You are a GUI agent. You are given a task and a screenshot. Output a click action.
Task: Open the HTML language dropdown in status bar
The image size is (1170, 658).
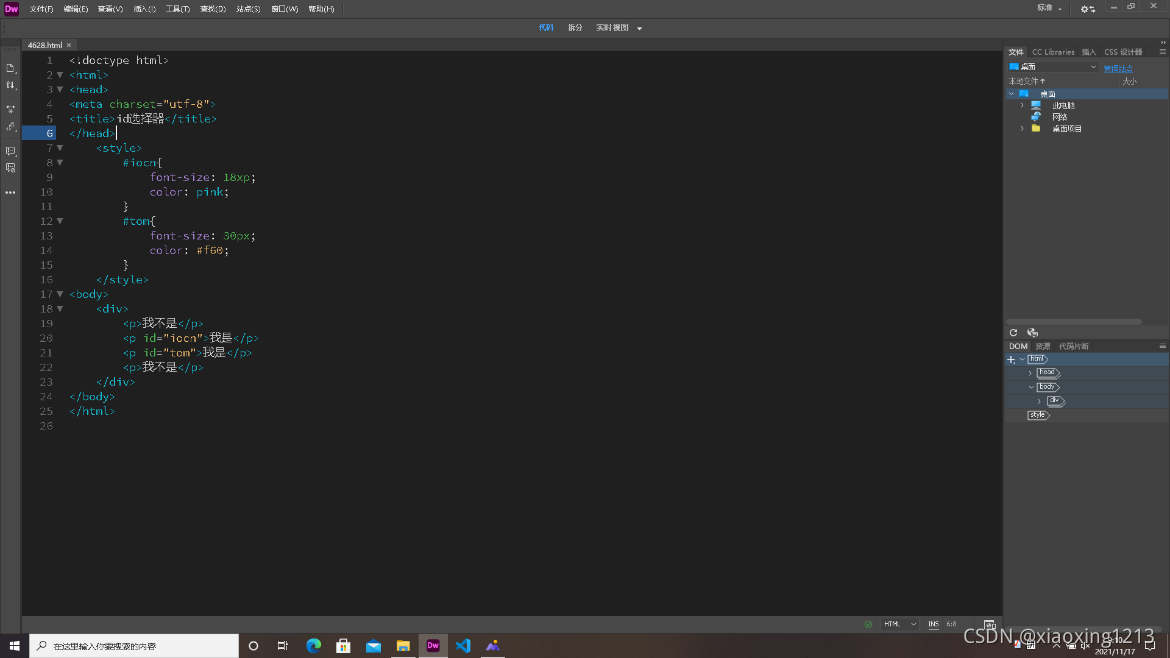pos(900,624)
